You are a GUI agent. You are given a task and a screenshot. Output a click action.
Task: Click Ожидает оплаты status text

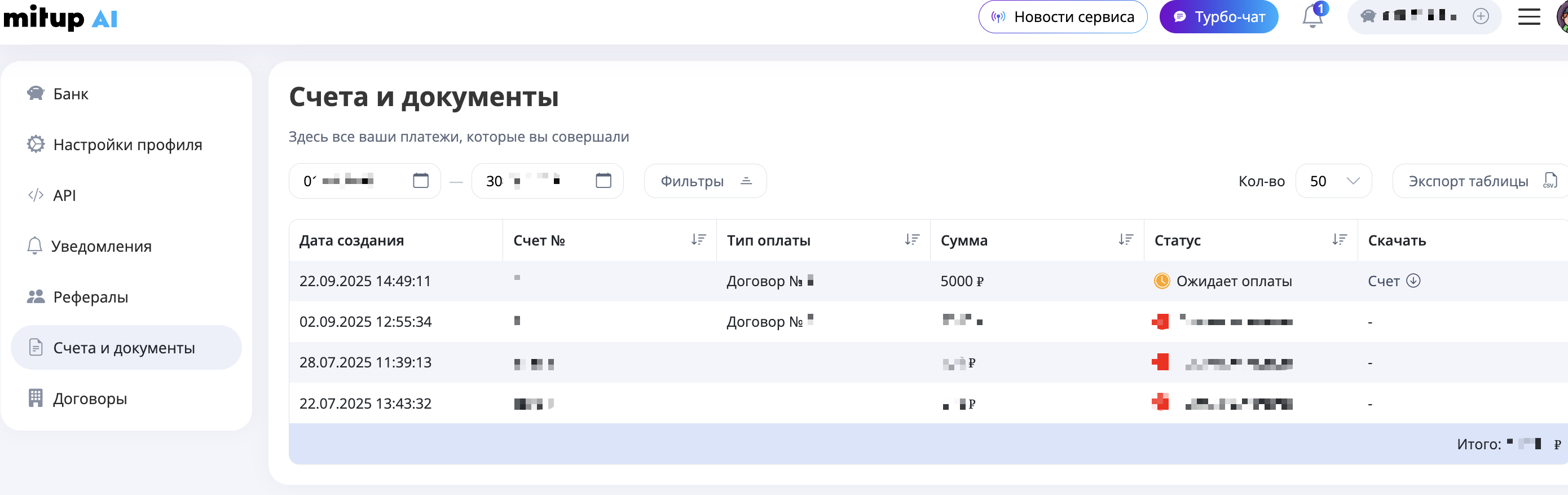click(1234, 281)
